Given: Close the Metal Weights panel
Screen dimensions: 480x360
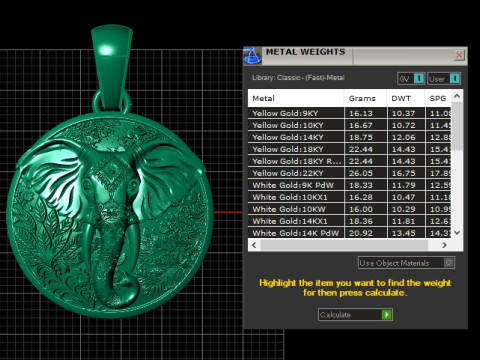Looking at the screenshot, I should [459, 55].
